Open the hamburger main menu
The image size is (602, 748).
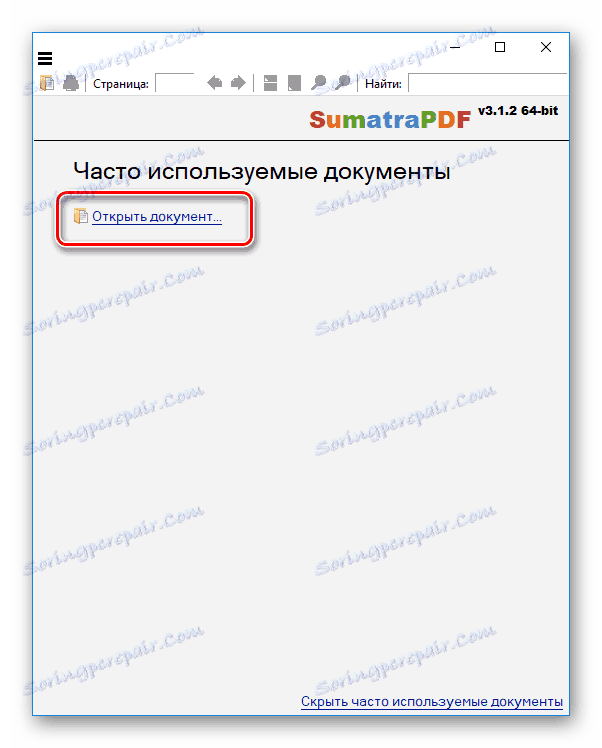click(x=45, y=58)
